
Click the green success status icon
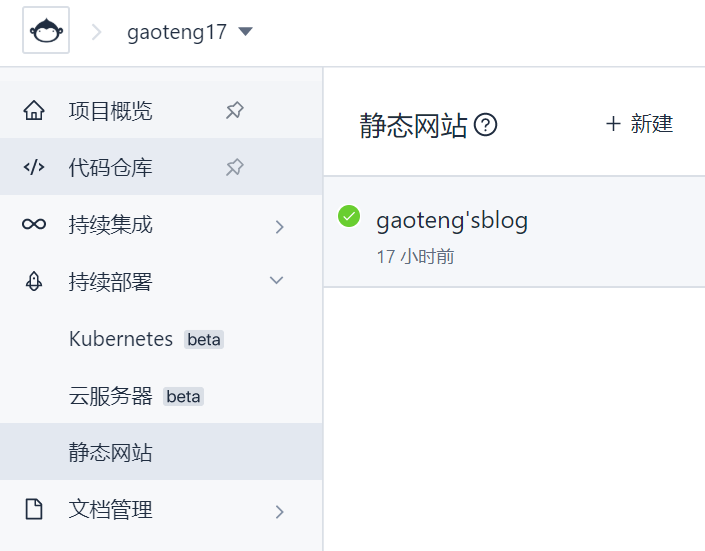coord(349,215)
